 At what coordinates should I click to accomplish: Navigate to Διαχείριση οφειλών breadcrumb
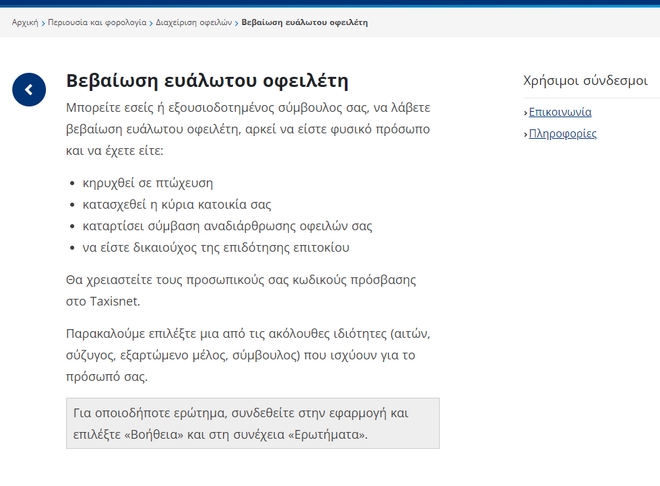(193, 21)
